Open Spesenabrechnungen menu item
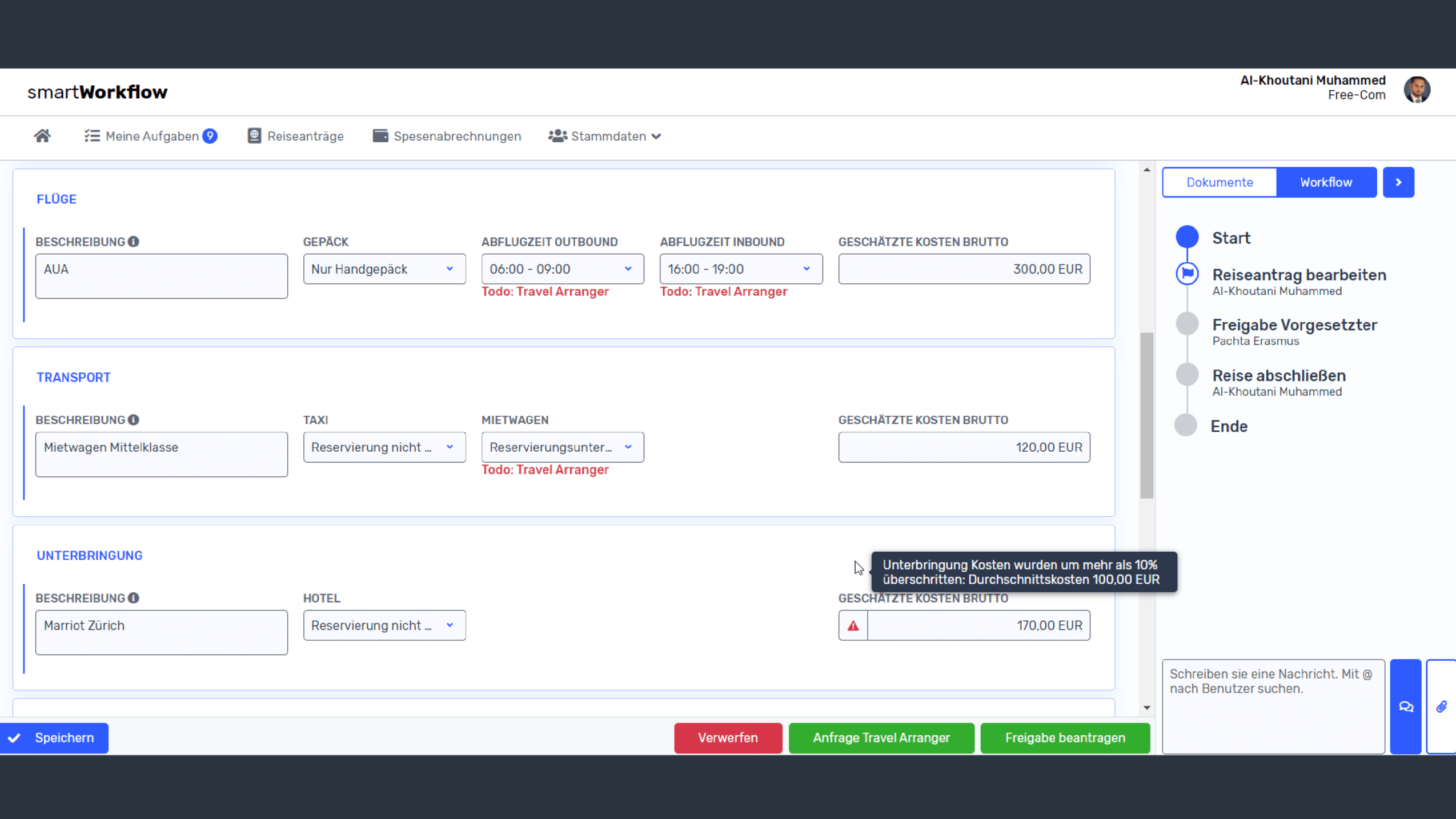The height and width of the screenshot is (819, 1456). 447,136
